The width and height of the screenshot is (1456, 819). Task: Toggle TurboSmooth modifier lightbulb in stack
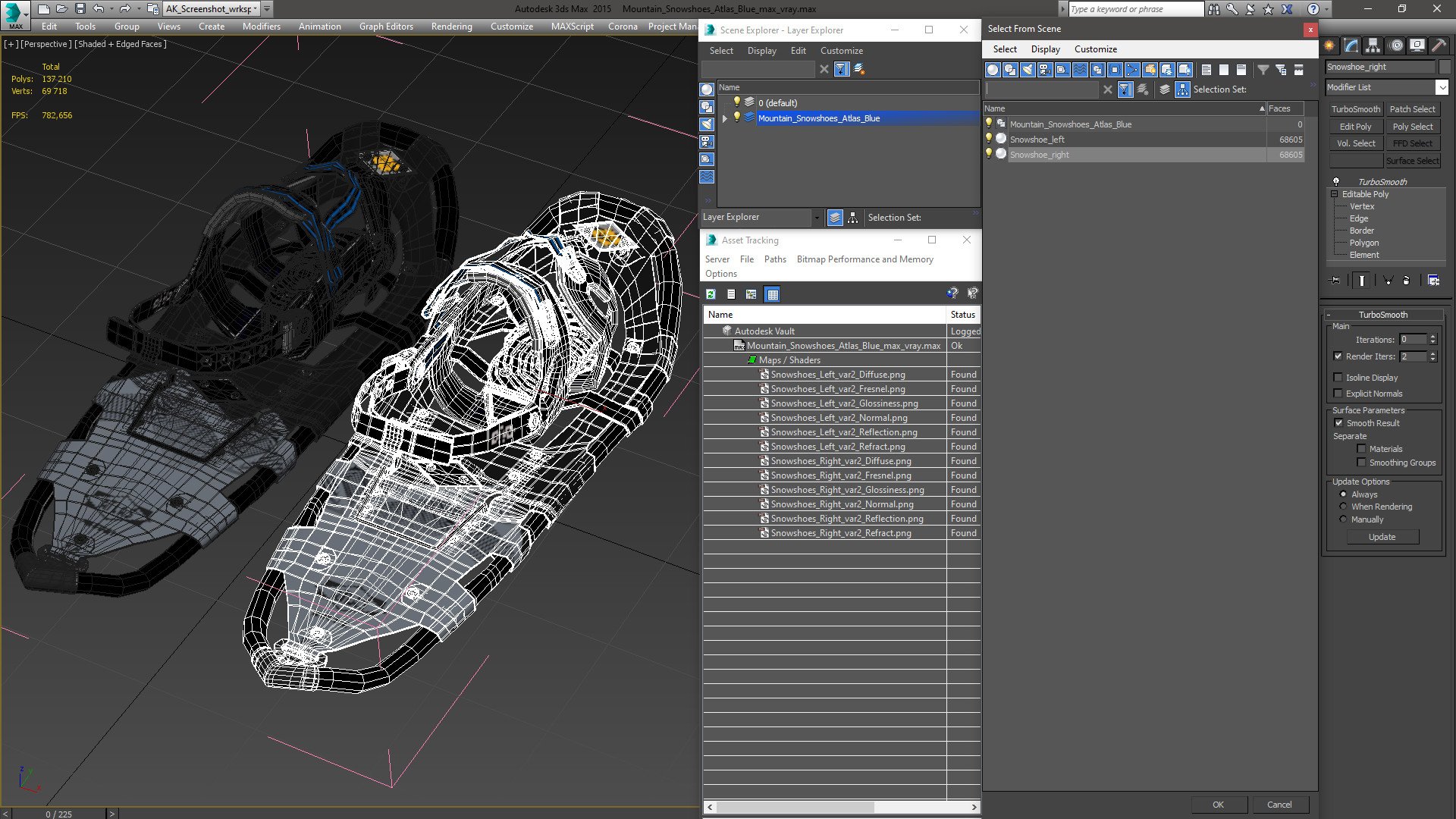coord(1336,182)
